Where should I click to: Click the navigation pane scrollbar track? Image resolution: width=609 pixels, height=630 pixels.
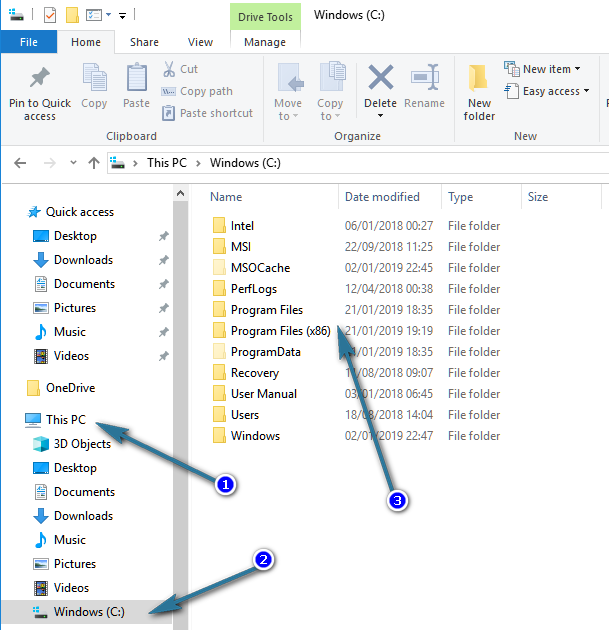tap(180, 414)
